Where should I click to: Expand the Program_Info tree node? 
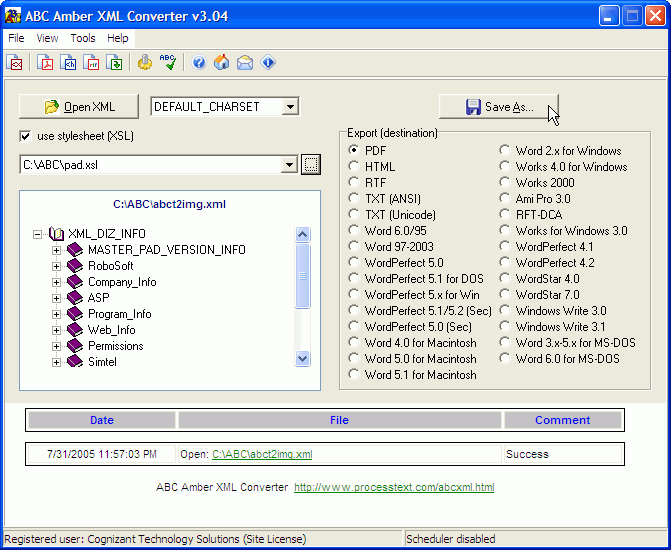point(56,314)
